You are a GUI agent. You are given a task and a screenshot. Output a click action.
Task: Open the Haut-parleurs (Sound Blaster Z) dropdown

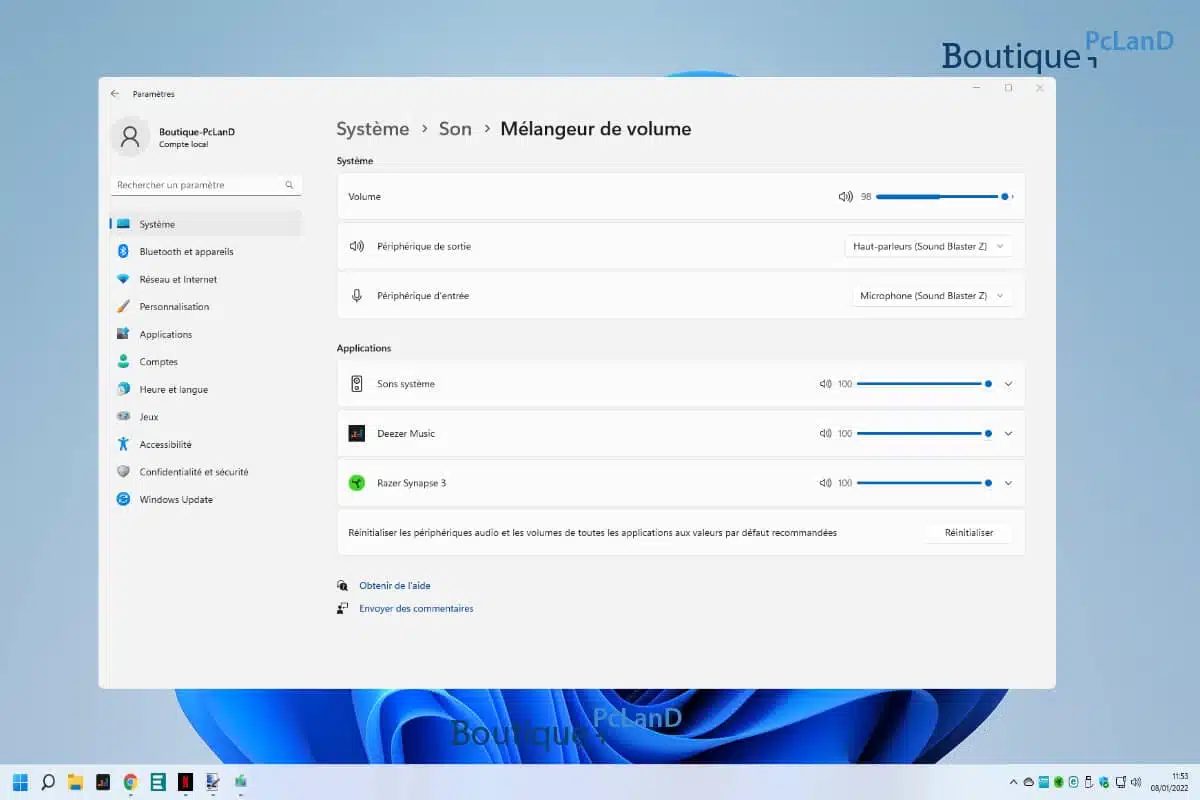click(928, 246)
